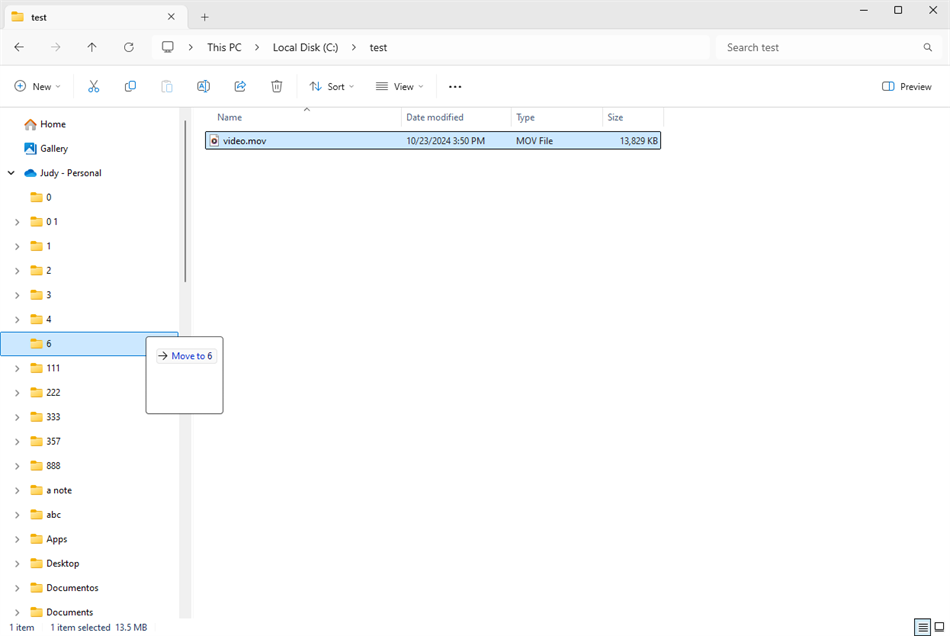Refresh the current folder view
The image size is (950, 636).
tap(129, 47)
